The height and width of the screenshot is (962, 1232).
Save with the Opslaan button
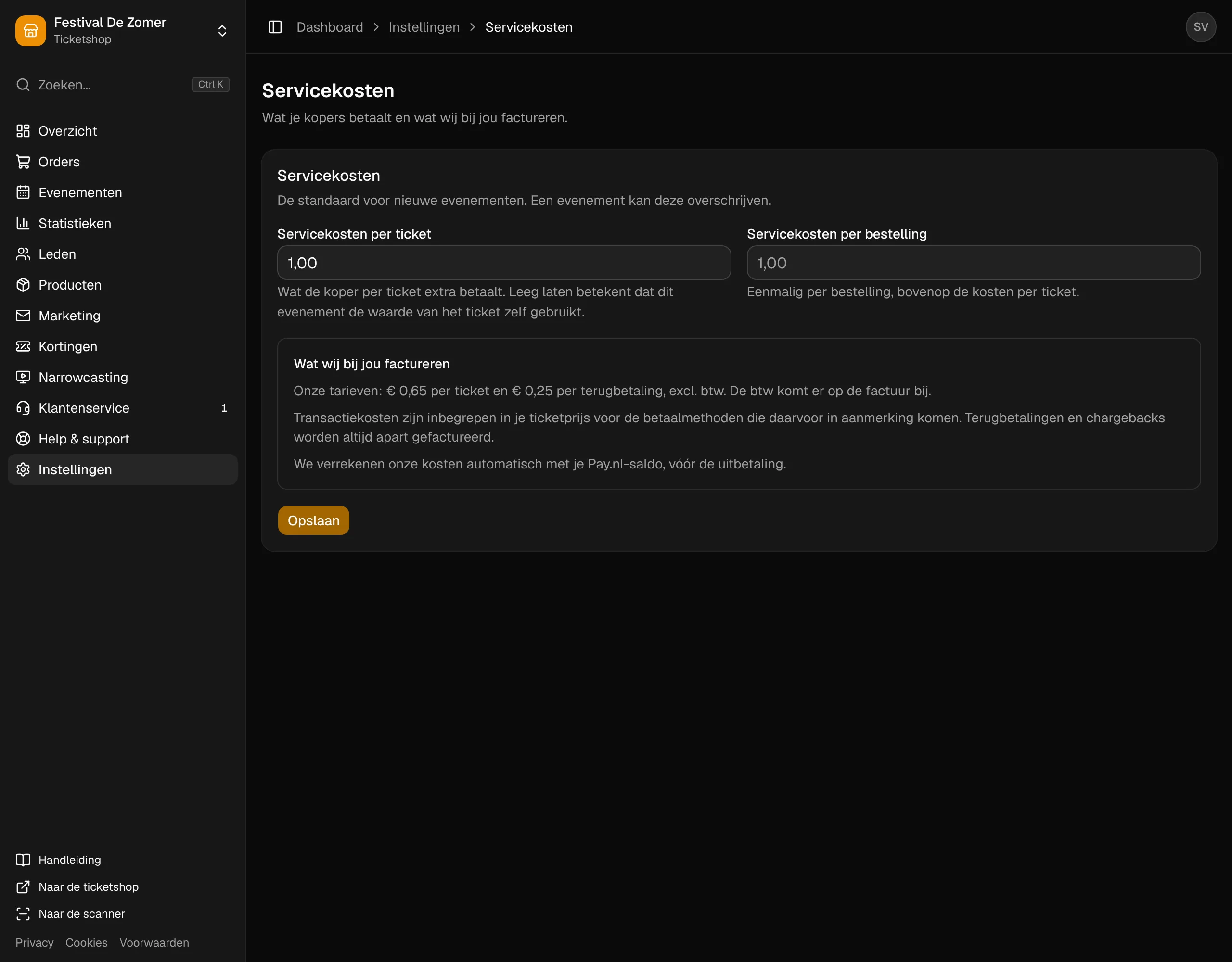pyautogui.click(x=314, y=520)
